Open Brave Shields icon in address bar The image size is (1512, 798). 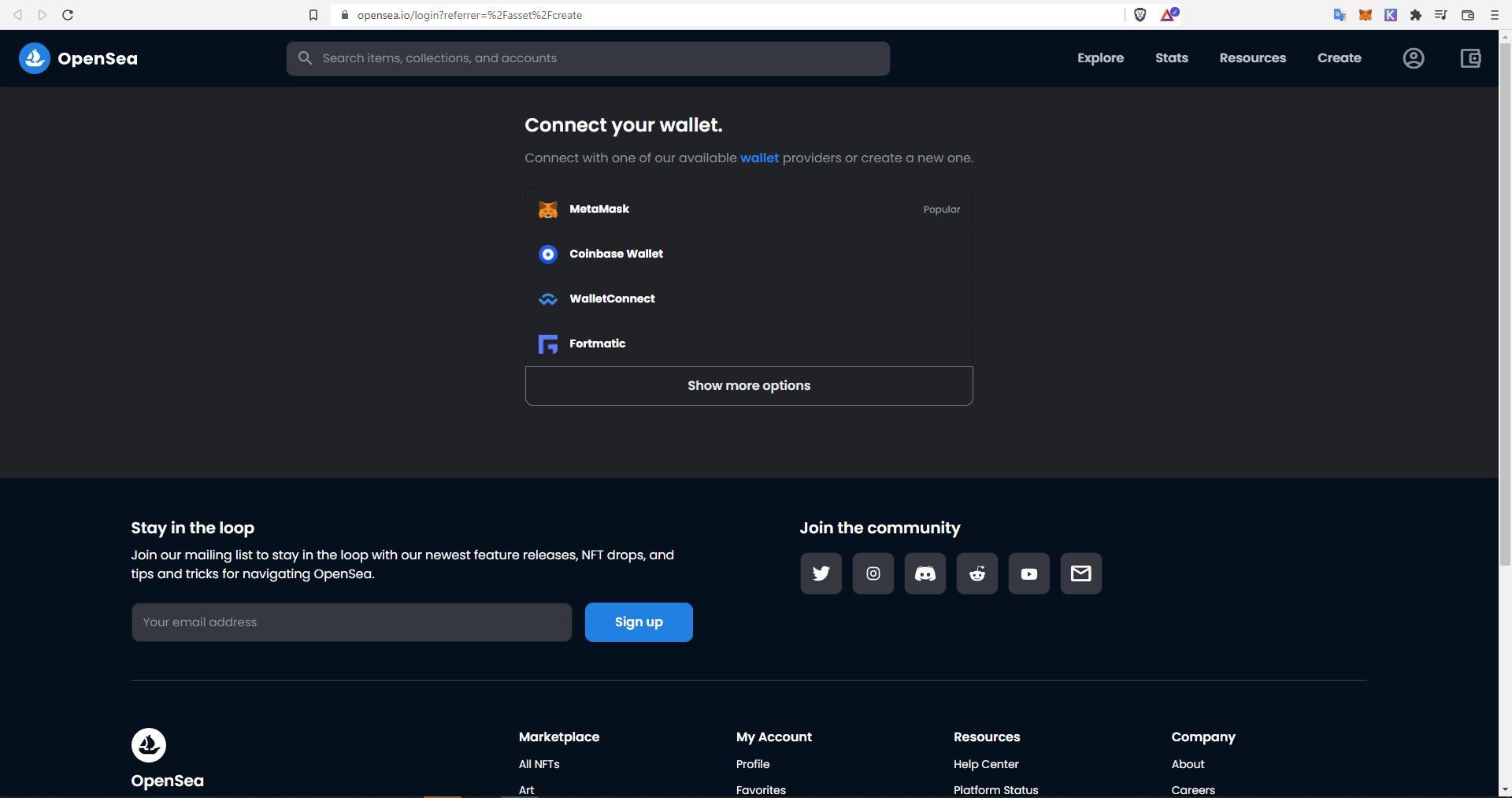point(1140,15)
